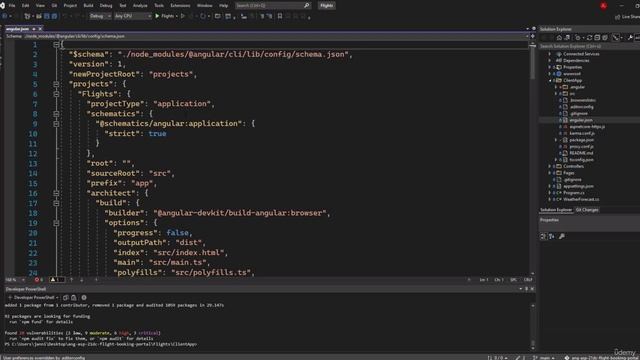Click Start Without Debugging outline play icon
640x360 pixels.
(x=183, y=16)
